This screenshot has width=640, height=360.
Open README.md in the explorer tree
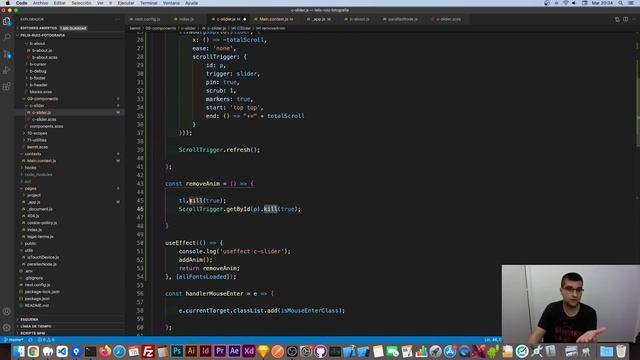click(36, 306)
